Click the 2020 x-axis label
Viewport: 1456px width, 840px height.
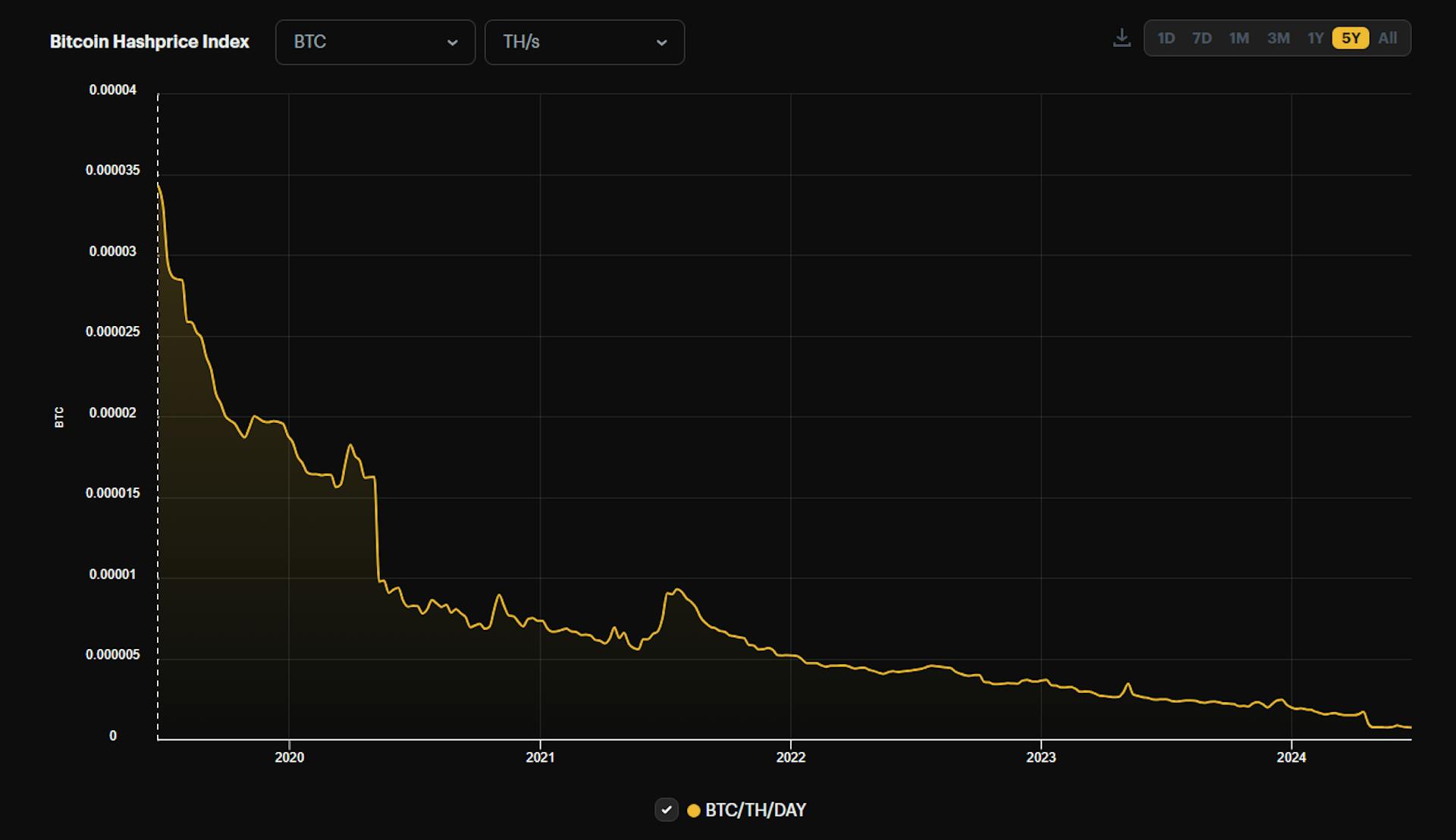(x=289, y=757)
